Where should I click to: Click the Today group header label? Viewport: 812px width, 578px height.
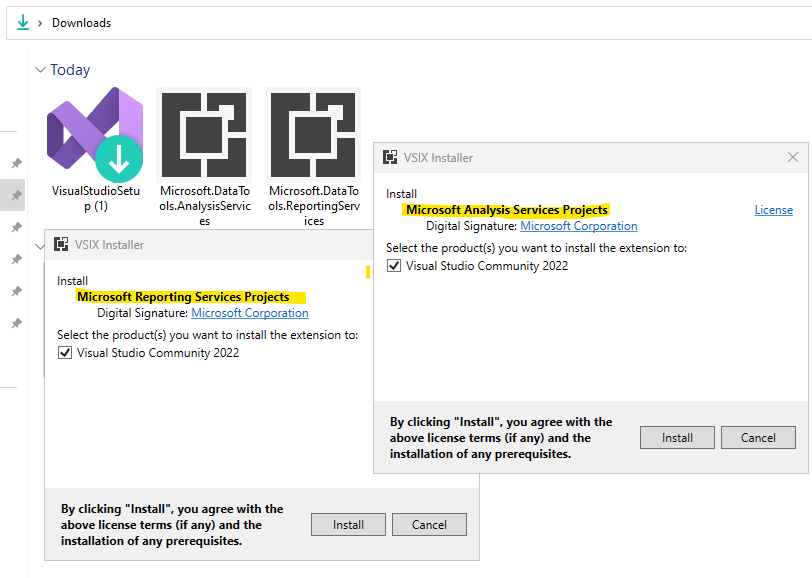pos(70,69)
